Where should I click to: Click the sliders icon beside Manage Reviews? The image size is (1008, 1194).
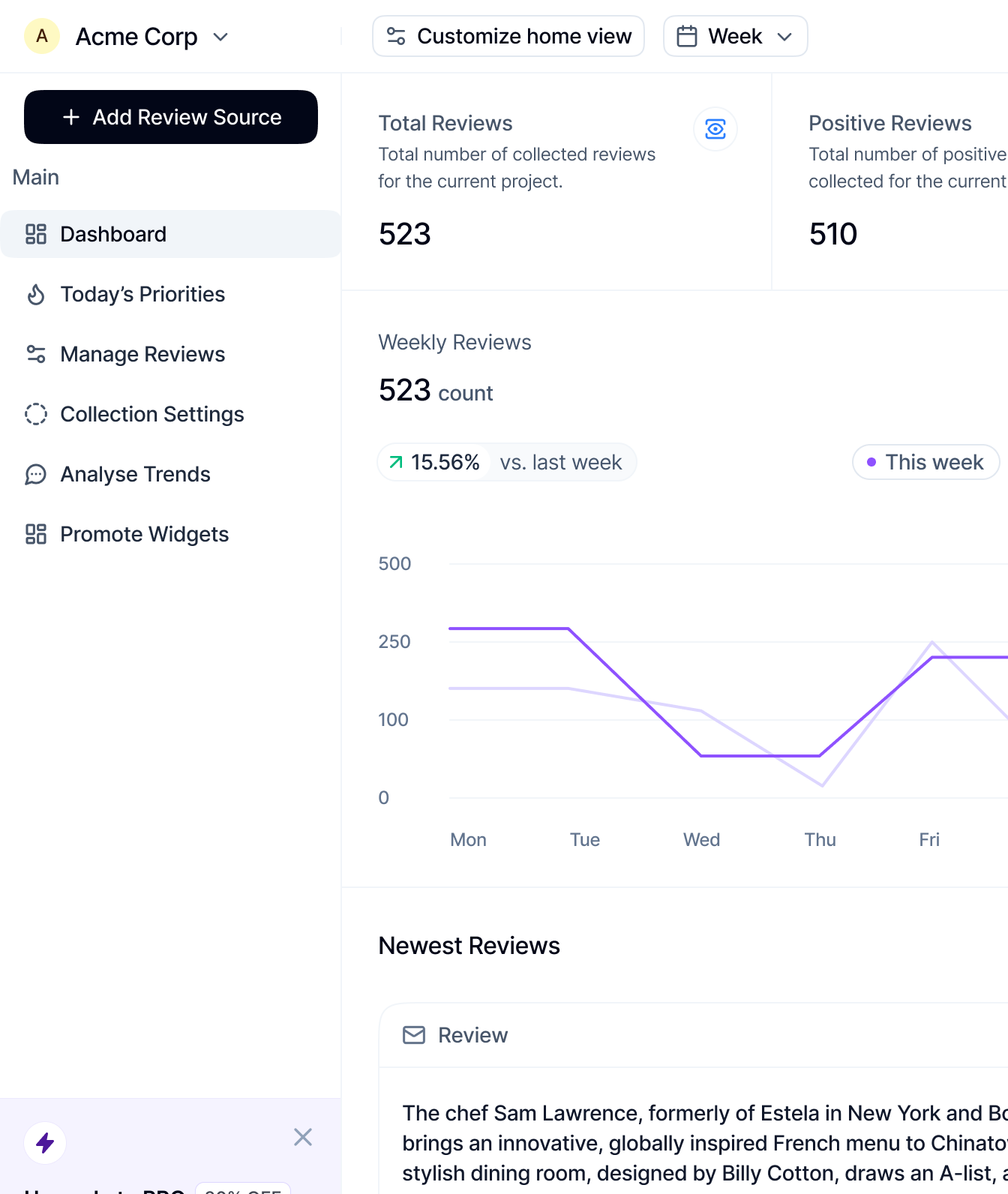(x=35, y=354)
